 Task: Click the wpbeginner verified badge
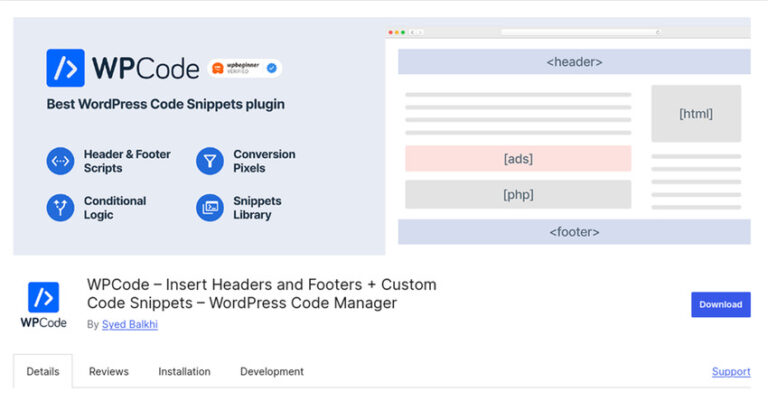(244, 68)
